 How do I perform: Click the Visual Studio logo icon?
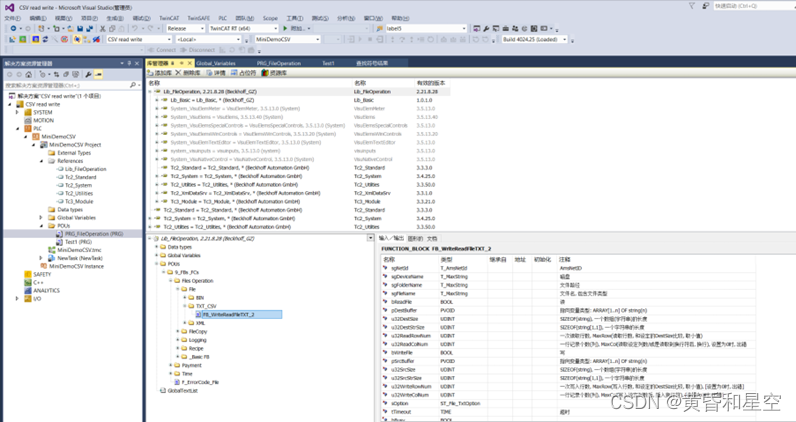[9, 7]
